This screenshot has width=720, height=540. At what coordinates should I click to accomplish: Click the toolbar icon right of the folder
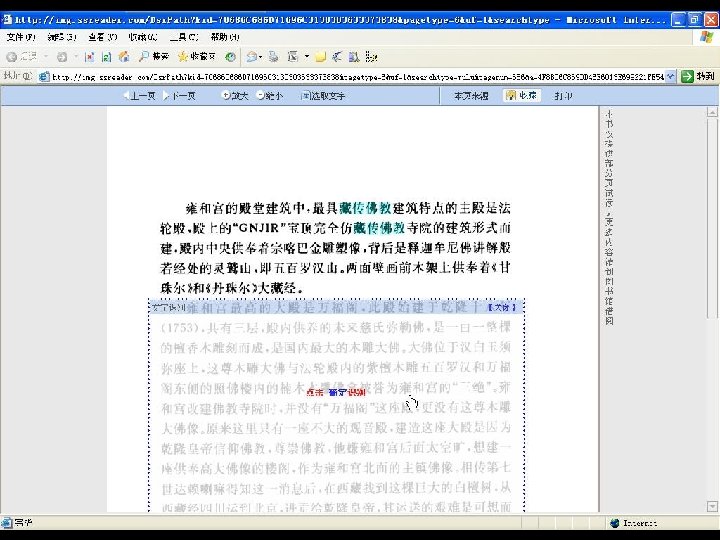point(337,56)
